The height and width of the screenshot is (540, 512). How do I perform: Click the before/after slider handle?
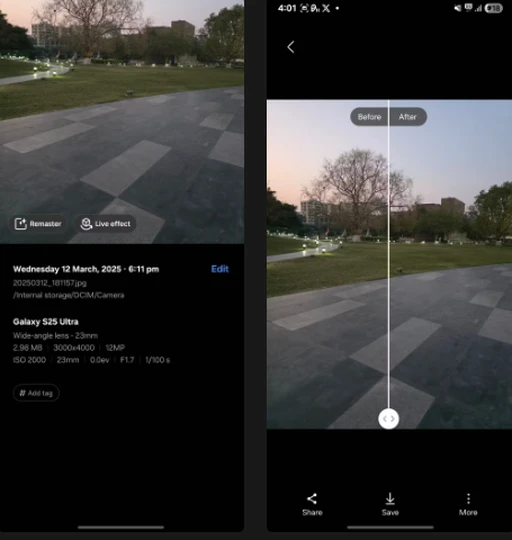388,419
